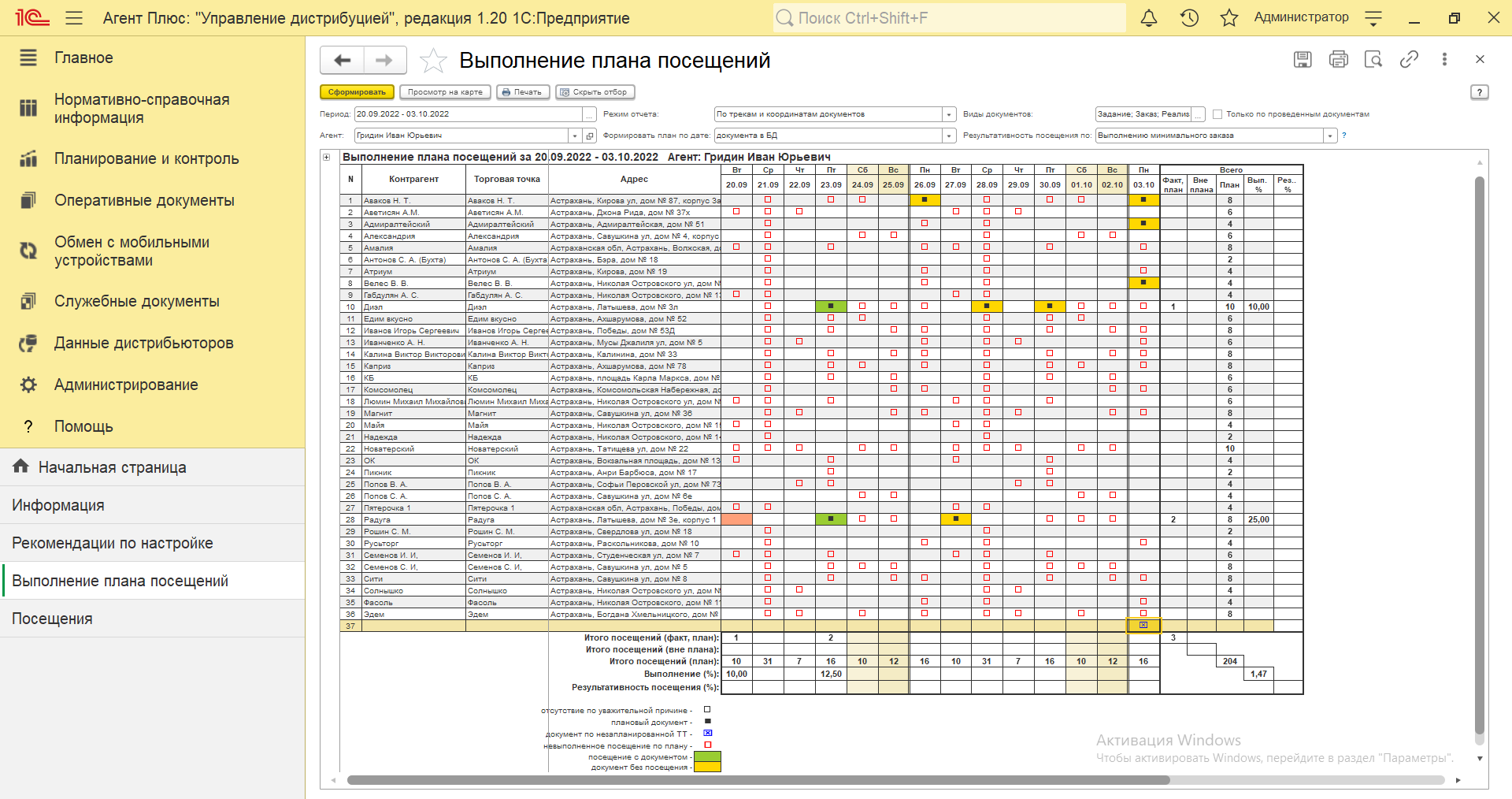The height and width of the screenshot is (799, 1512).
Task: Click the yellow документ без посещения legend swatch
Action: [x=706, y=767]
